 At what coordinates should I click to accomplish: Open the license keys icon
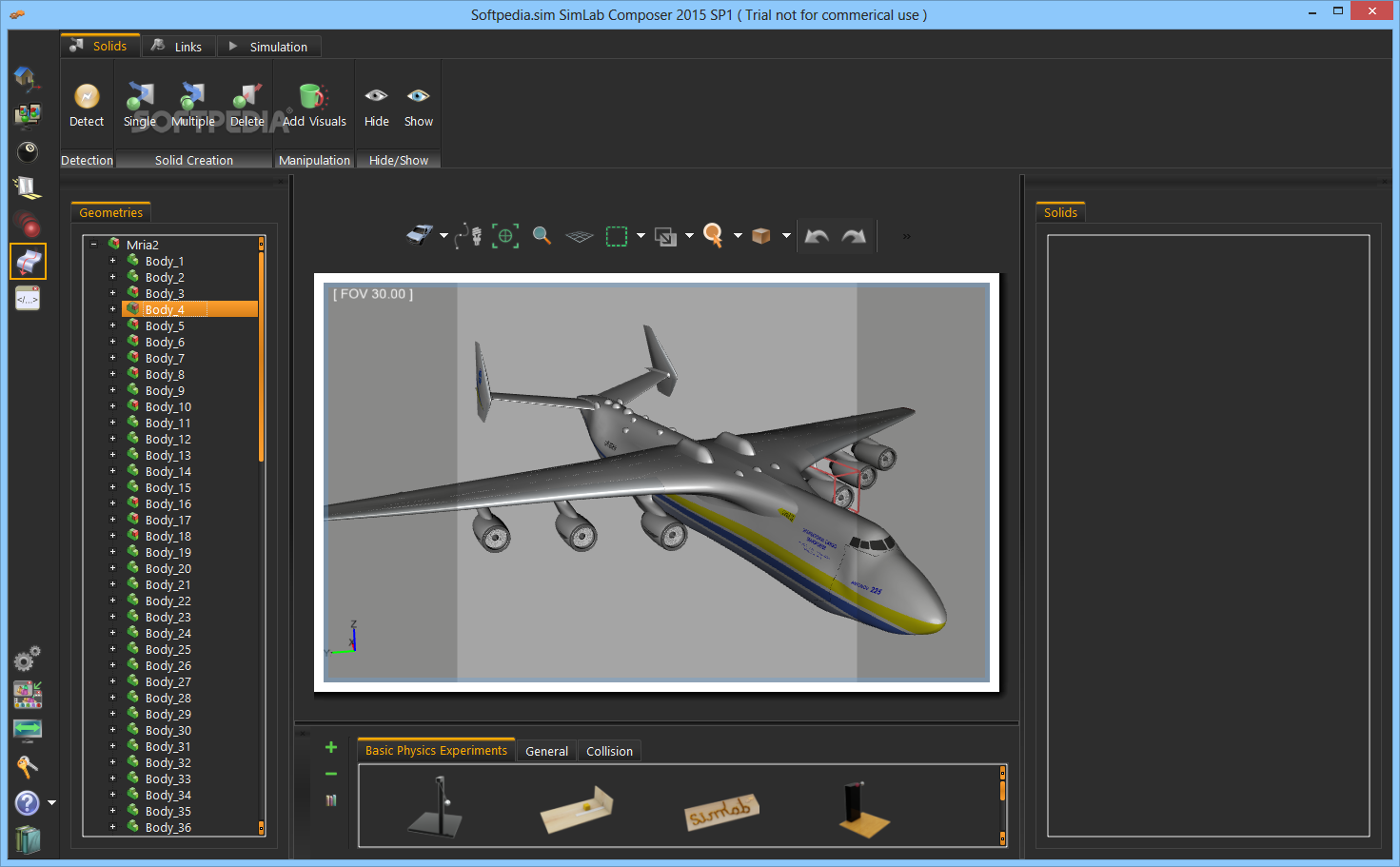[x=27, y=766]
